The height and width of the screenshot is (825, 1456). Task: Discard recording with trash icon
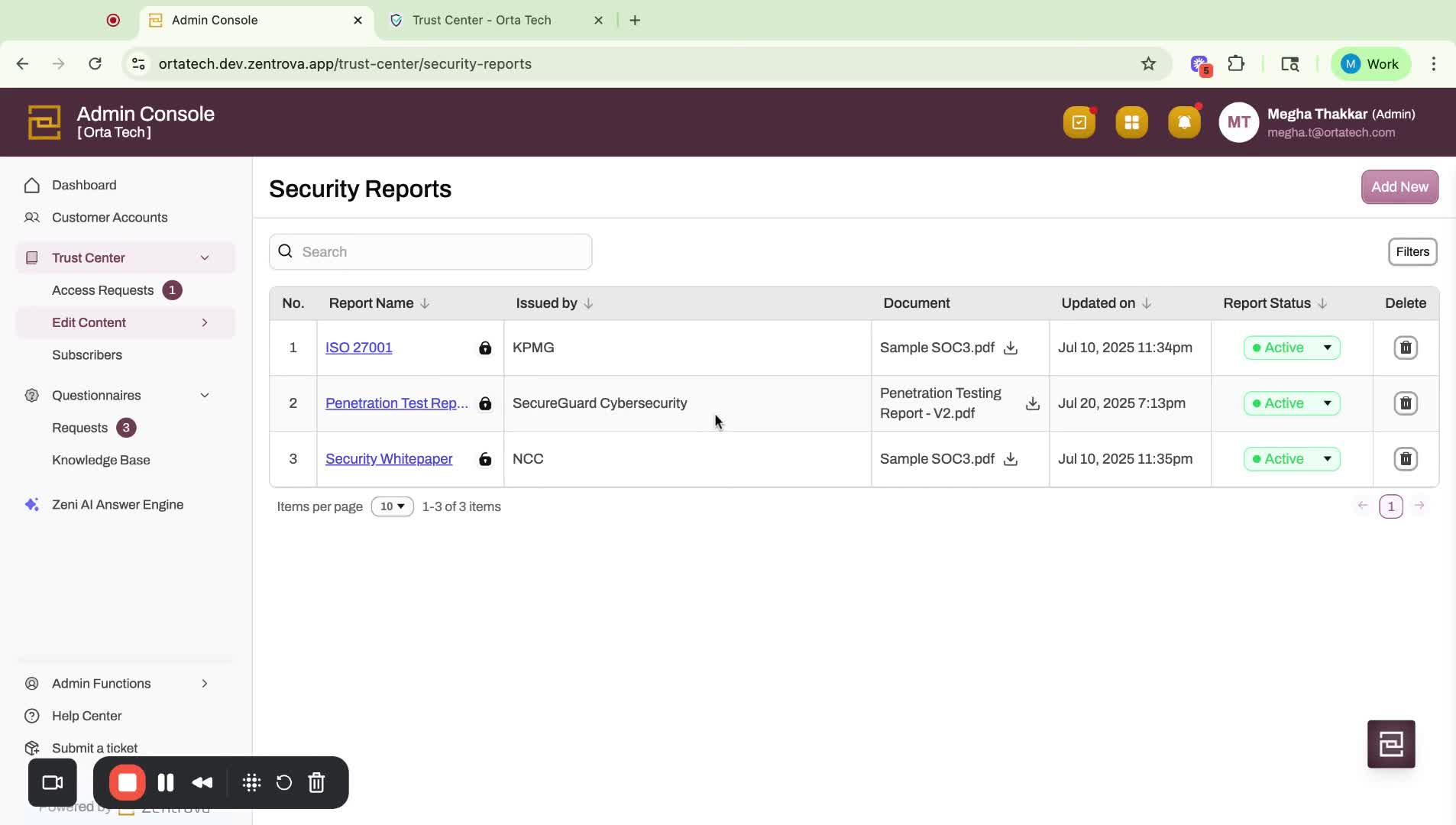pyautogui.click(x=316, y=783)
